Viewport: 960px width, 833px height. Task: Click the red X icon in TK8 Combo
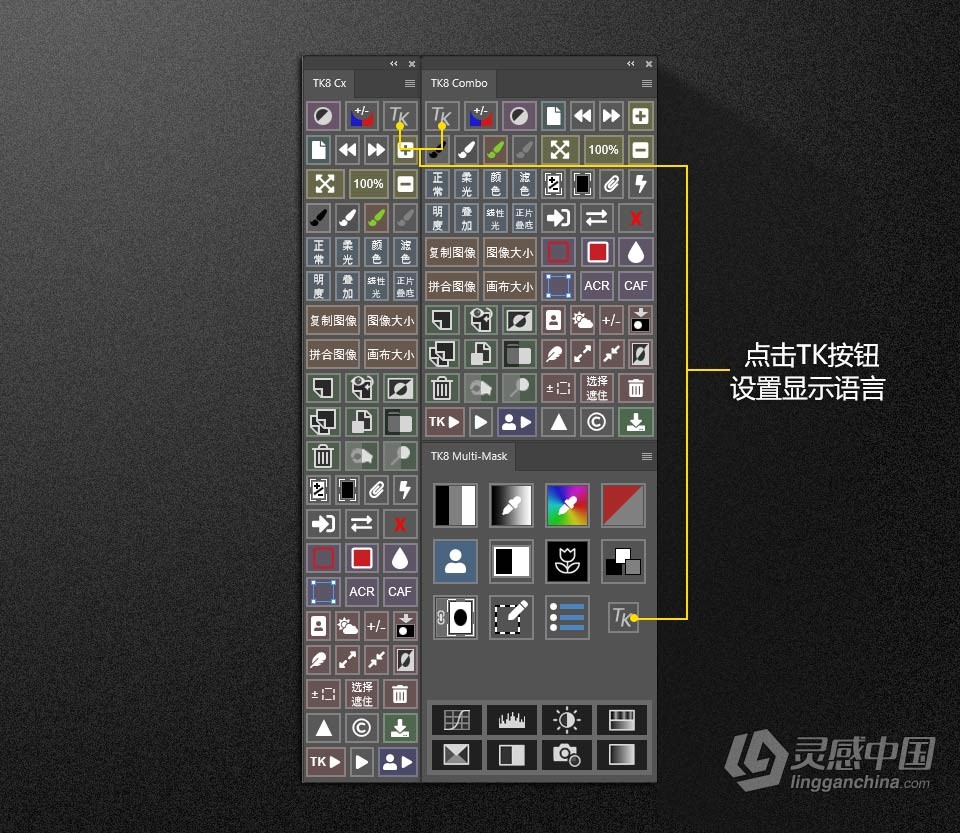tap(636, 217)
